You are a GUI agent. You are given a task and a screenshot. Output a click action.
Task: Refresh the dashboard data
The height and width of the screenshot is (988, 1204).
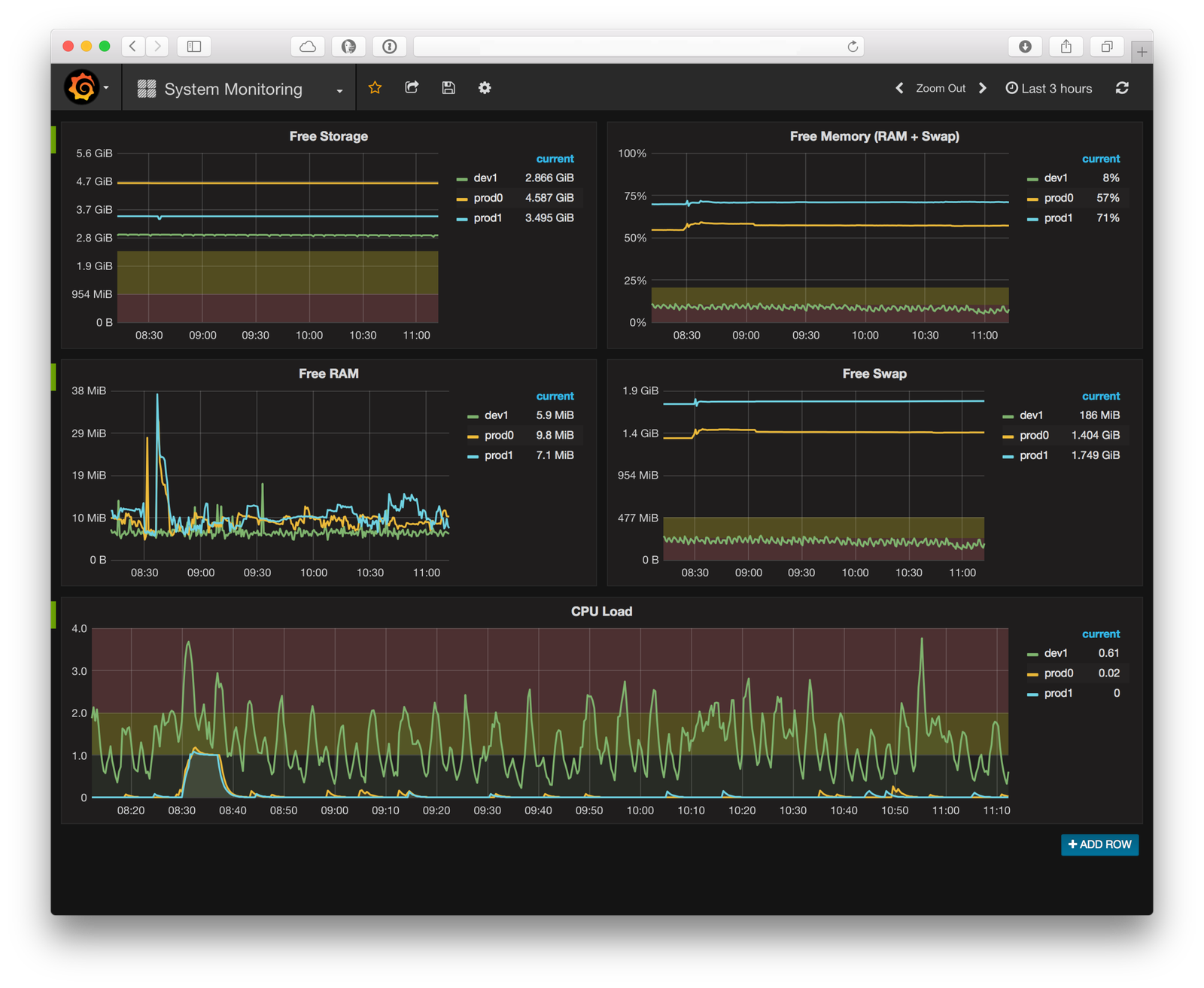coord(1122,88)
